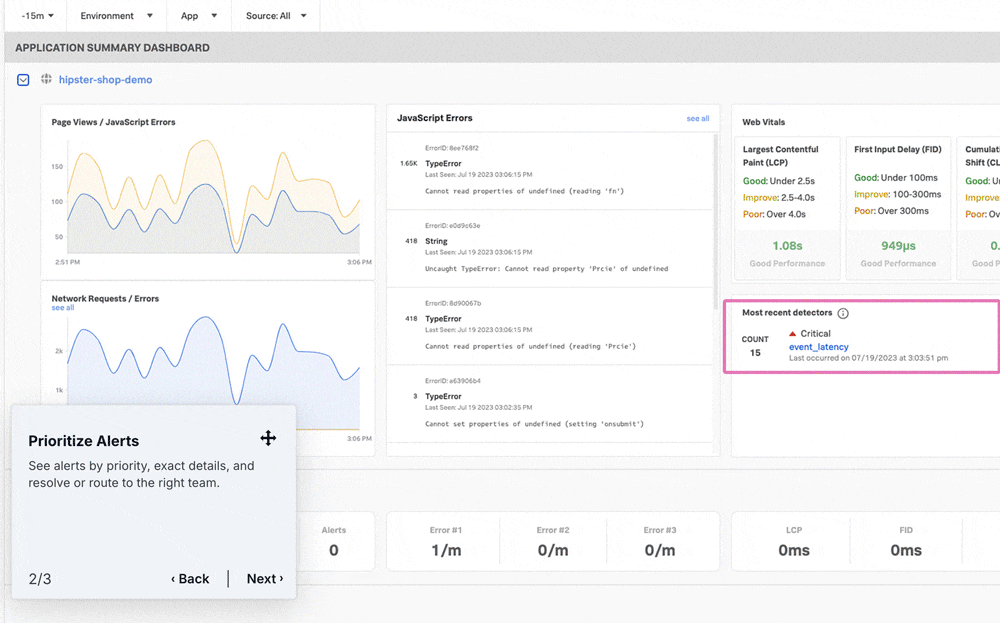Viewport: 1000px width, 625px height.
Task: Open the App filter dropdown
Action: coord(198,15)
